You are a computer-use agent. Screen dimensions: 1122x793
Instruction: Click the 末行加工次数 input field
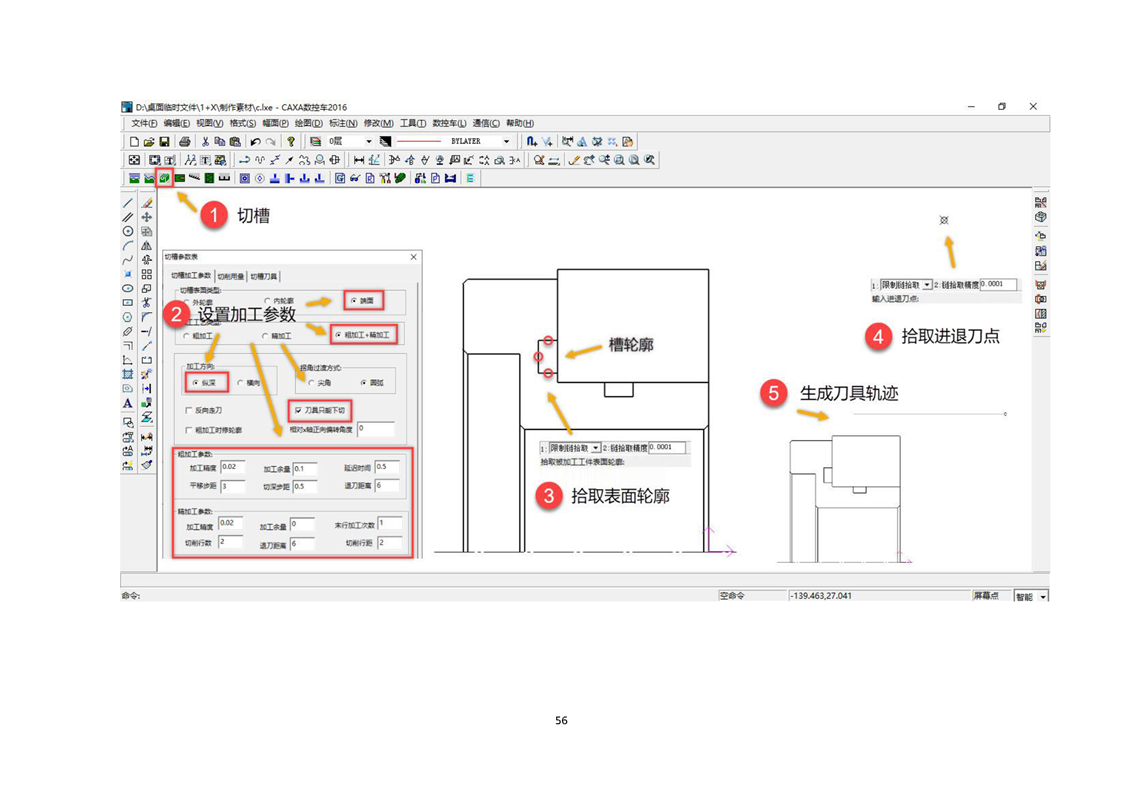point(389,524)
